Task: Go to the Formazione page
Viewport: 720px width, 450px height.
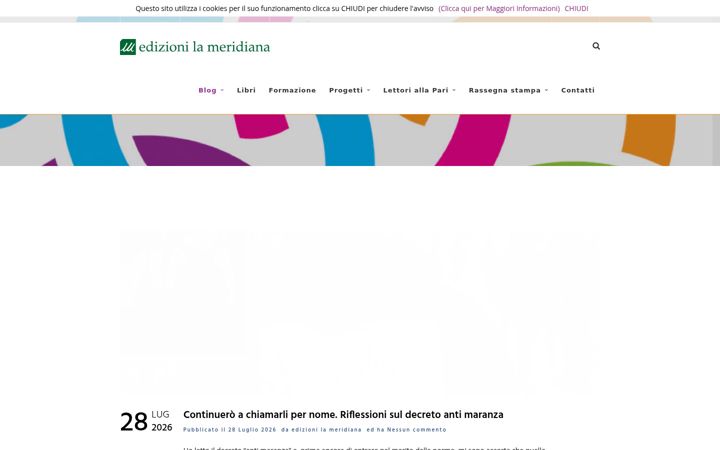Action: [x=292, y=90]
